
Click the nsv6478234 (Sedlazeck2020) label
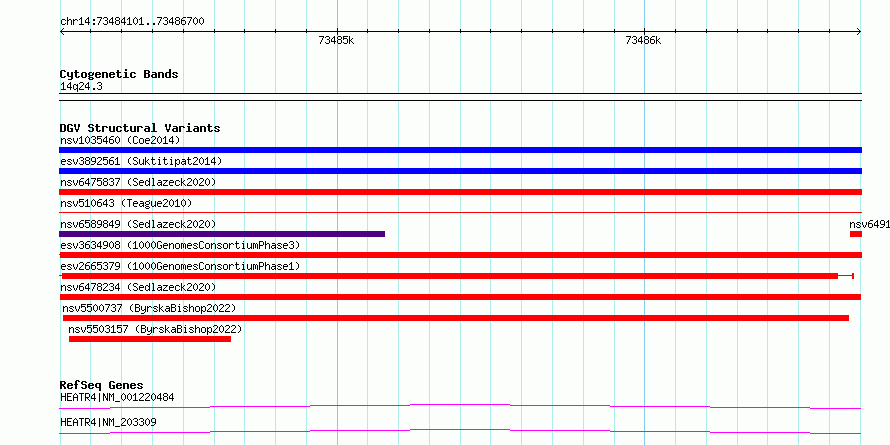(x=138, y=287)
